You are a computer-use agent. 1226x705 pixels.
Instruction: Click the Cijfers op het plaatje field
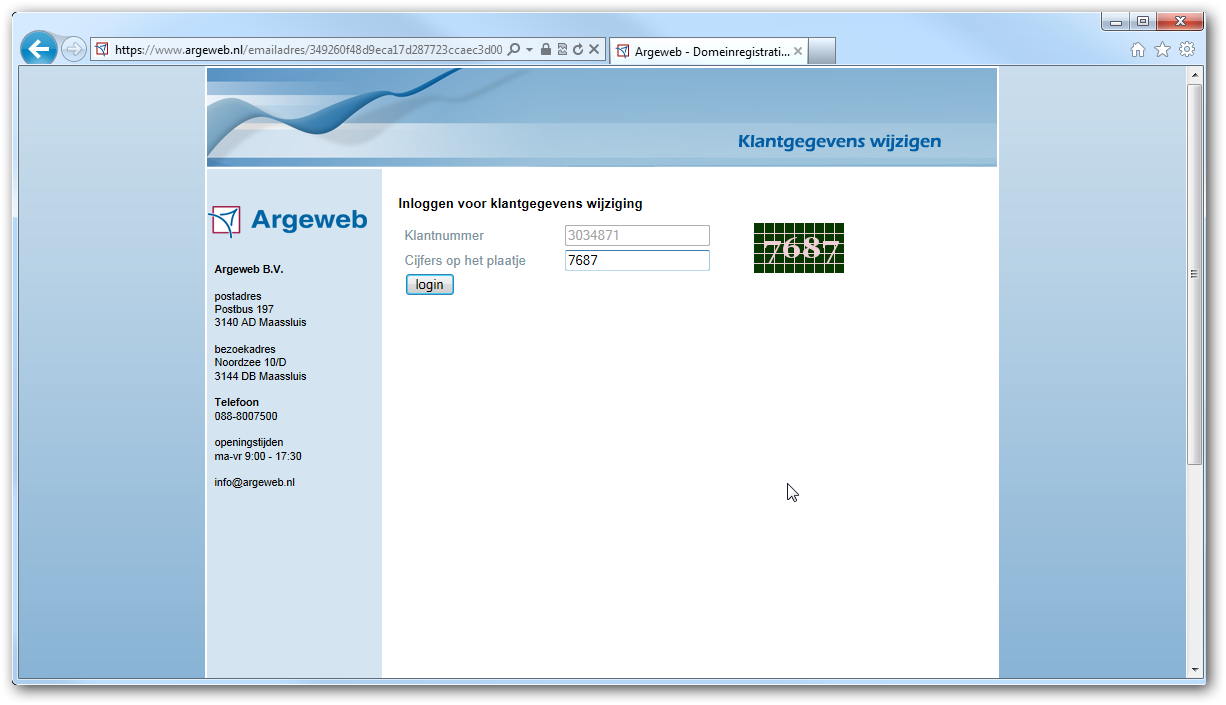[637, 261]
